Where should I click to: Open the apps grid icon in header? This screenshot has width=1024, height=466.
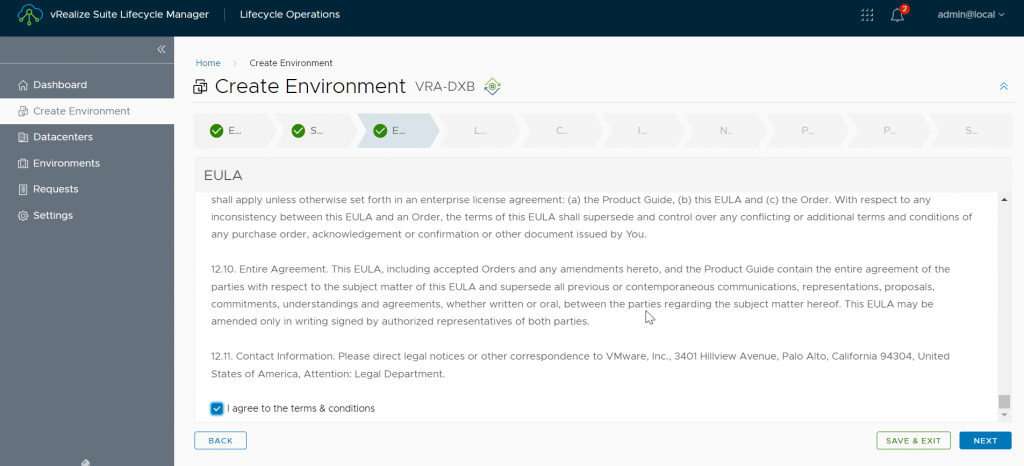[x=867, y=14]
